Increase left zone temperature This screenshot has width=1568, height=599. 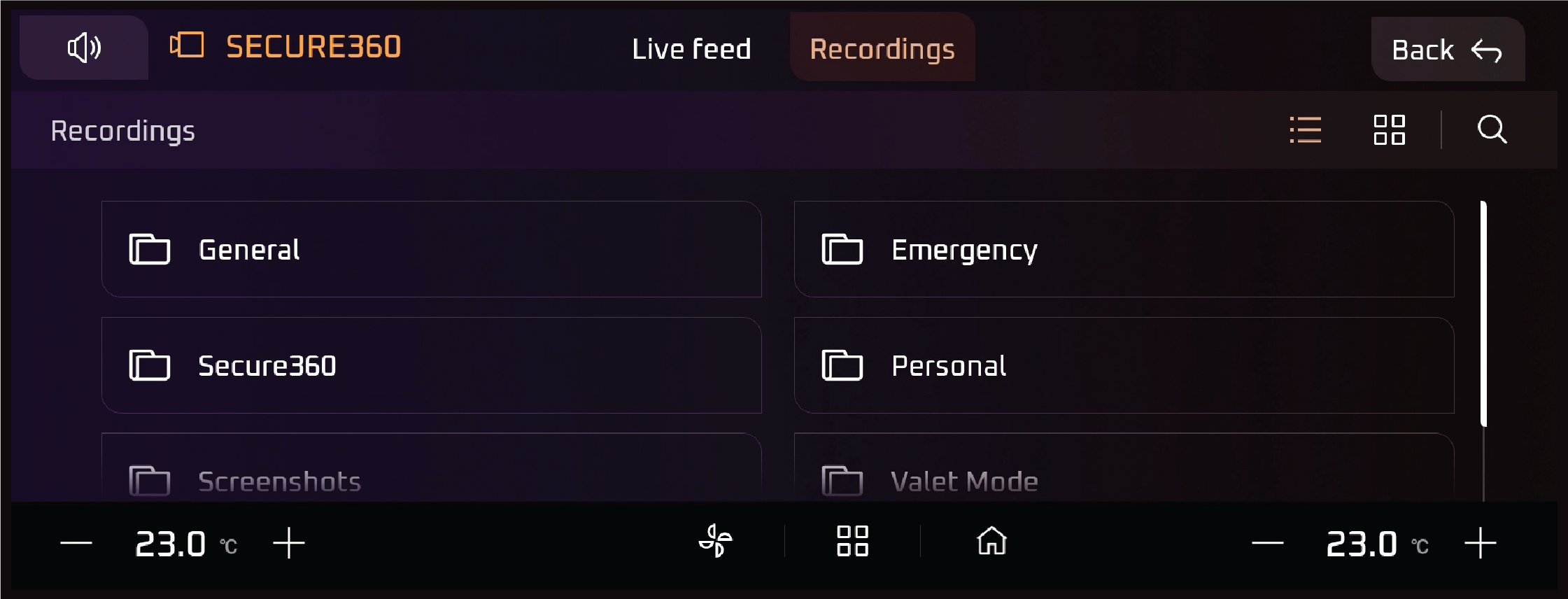coord(288,543)
